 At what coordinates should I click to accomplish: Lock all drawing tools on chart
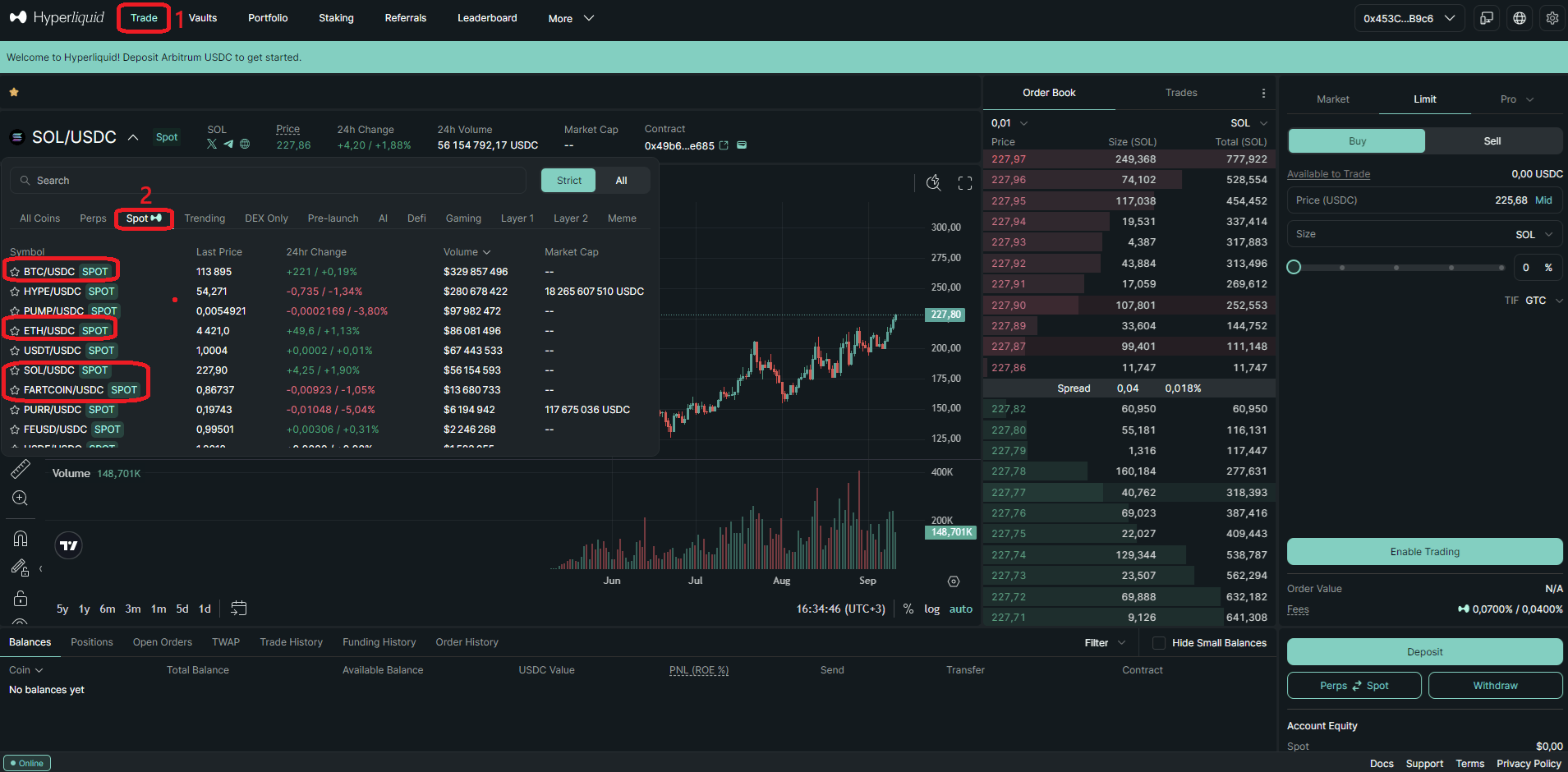[21, 597]
